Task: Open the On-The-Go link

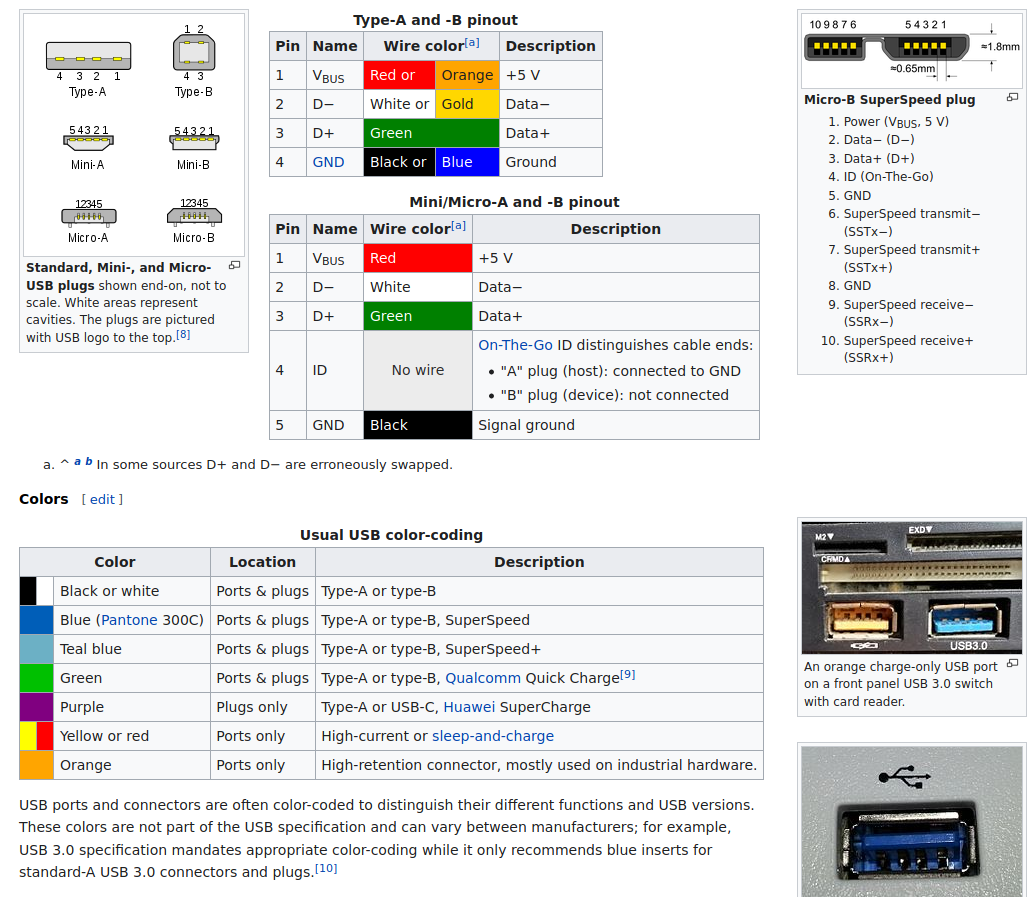Action: pyautogui.click(x=515, y=345)
